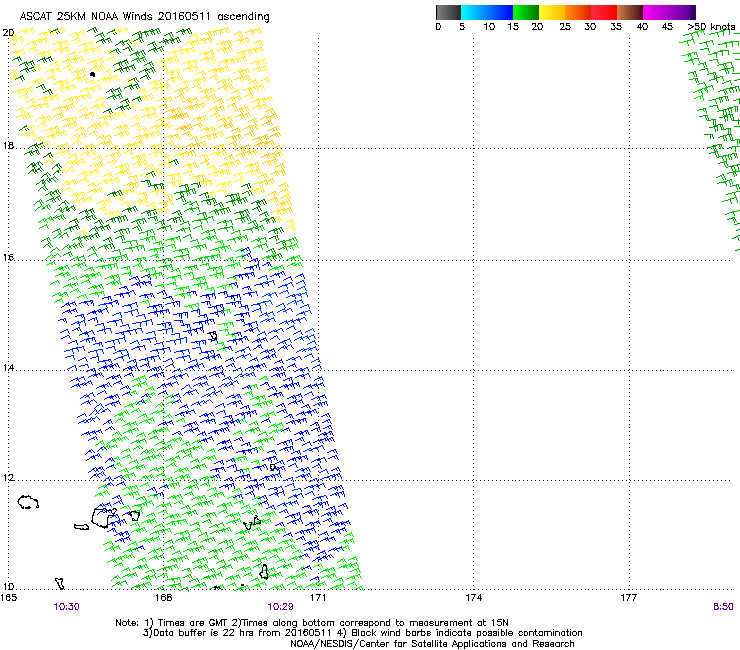
Task: Click the note line starting '3)Data buffer is 22 hrs'
Action: tap(363, 633)
